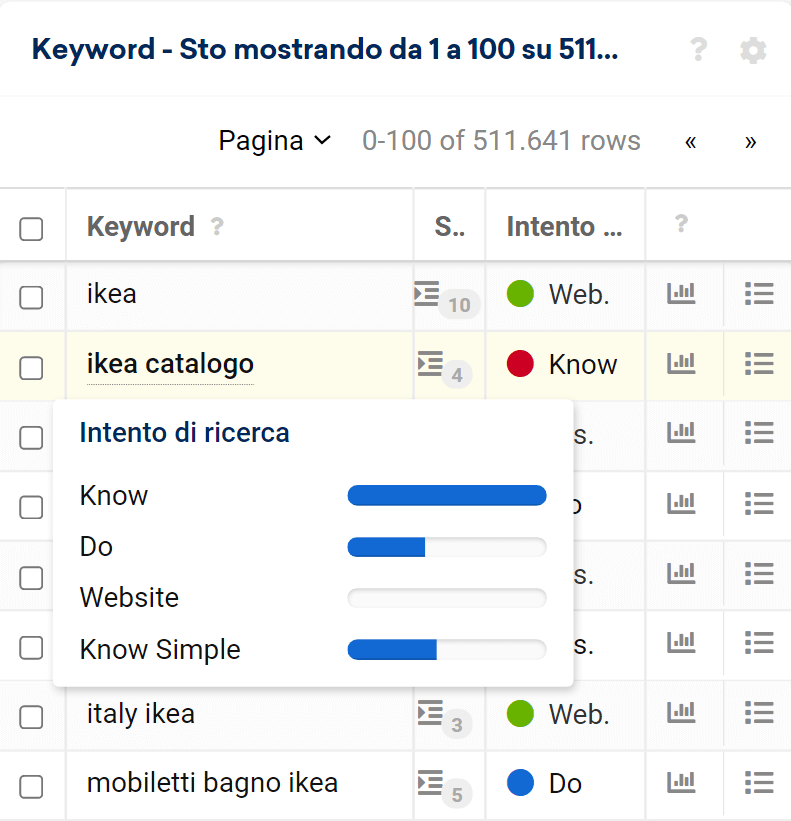Viewport: 791px width, 821px height.
Task: Click the mobiletti bagno ikea keyword text
Action: click(x=212, y=783)
